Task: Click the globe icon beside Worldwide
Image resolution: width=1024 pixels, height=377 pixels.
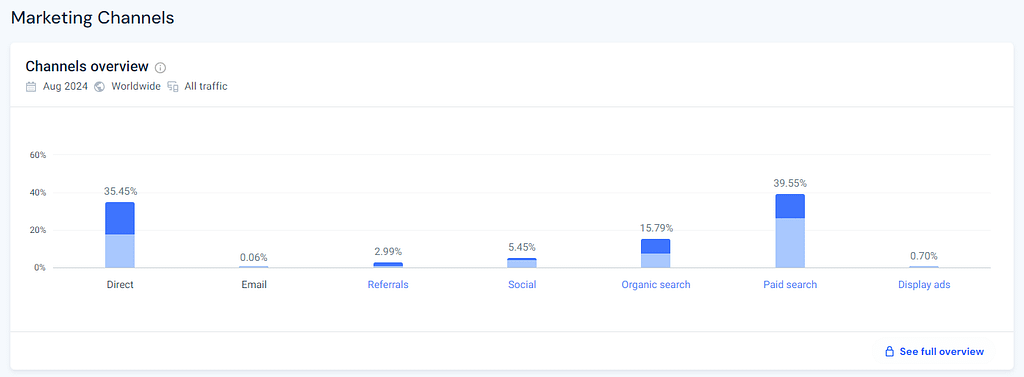Action: coord(99,86)
